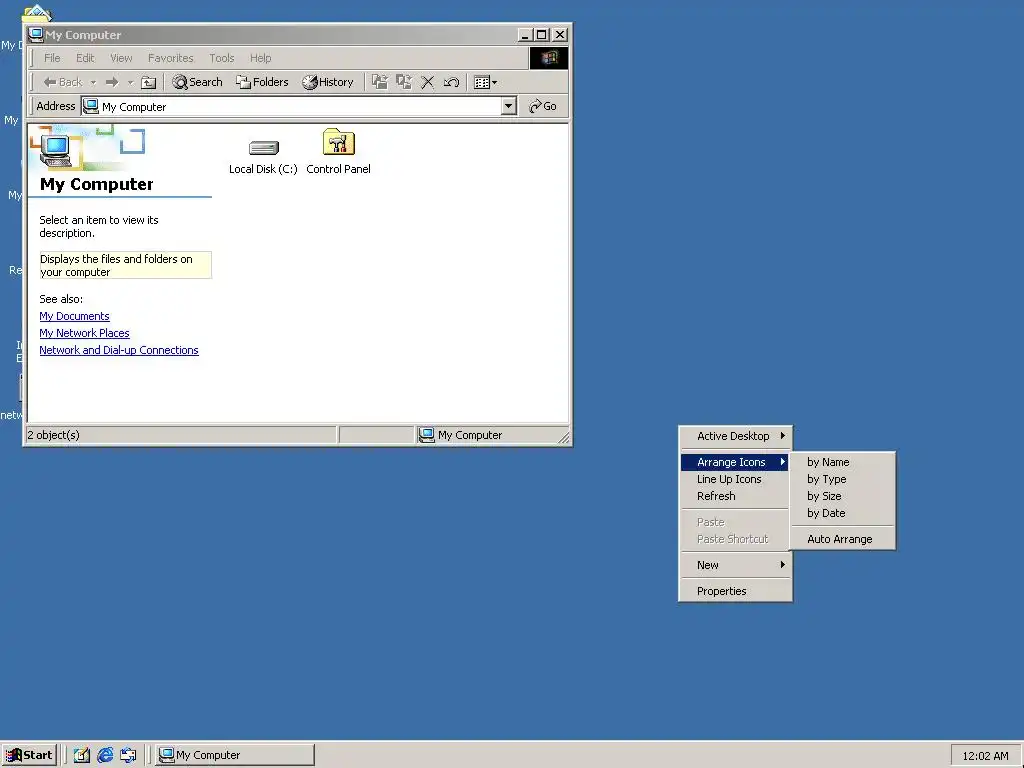The image size is (1024, 768).
Task: Show the Folders pane
Action: click(263, 82)
